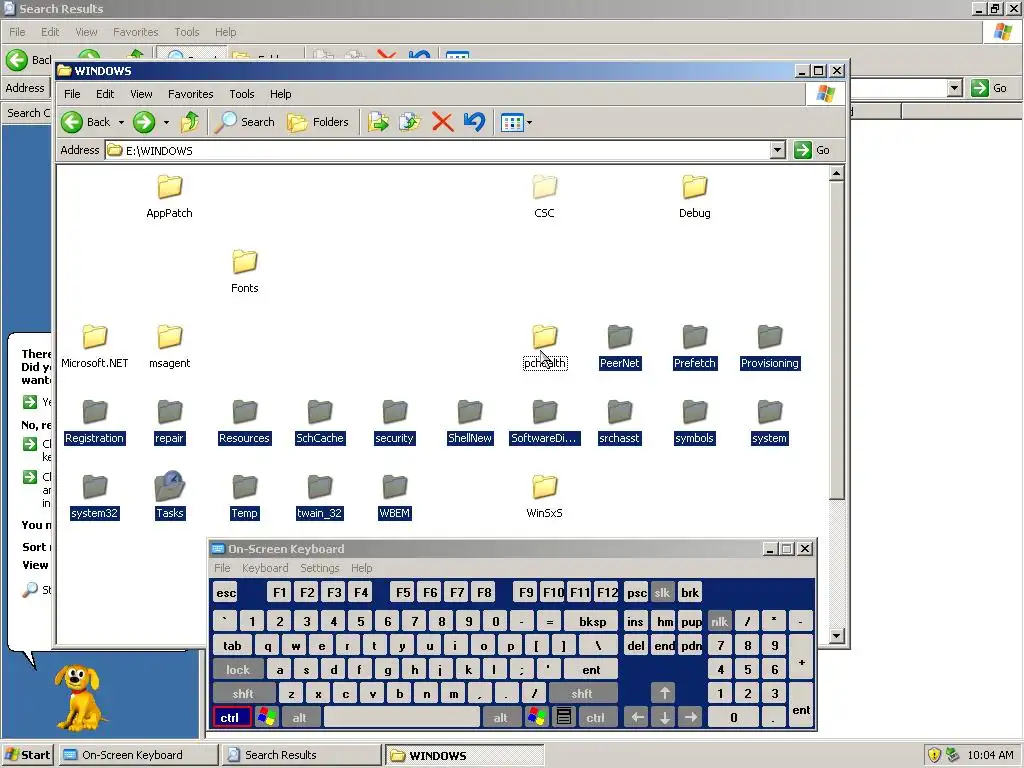Select the pchealth folder
1024x768 pixels.
[x=545, y=347]
